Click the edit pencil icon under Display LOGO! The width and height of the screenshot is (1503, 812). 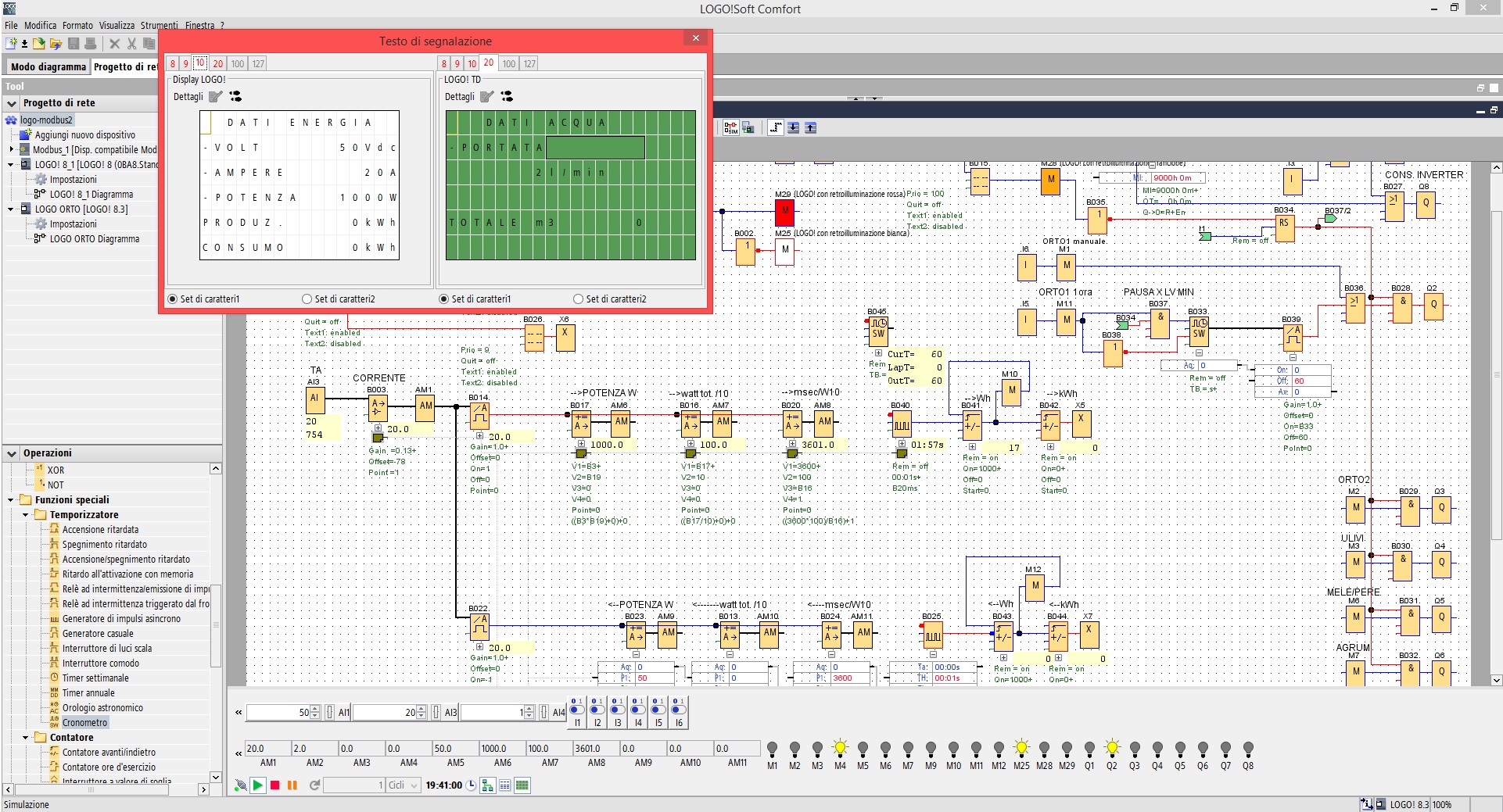(x=216, y=96)
